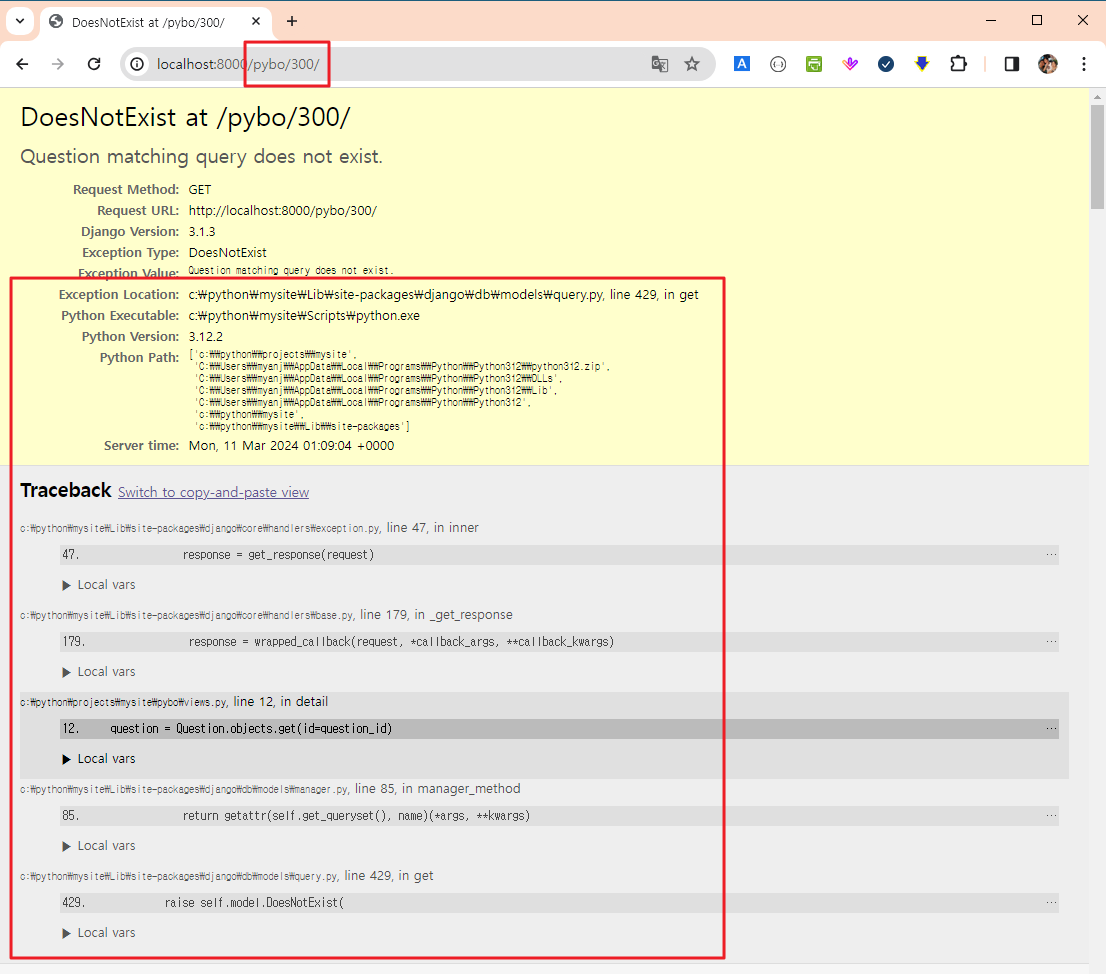Toggle the browser side panel
This screenshot has height=974, width=1106.
point(1011,64)
